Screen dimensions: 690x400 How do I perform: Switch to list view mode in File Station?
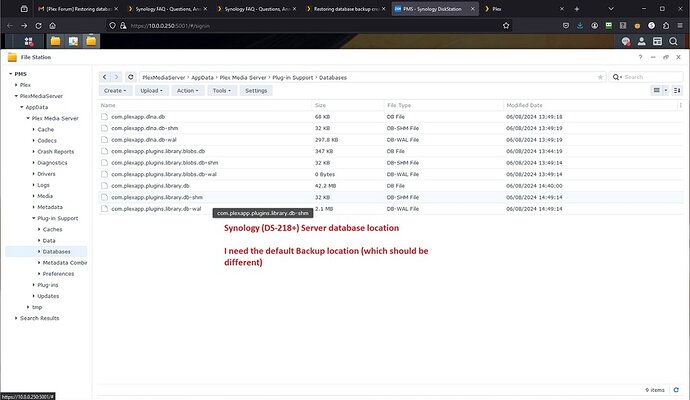(657, 91)
